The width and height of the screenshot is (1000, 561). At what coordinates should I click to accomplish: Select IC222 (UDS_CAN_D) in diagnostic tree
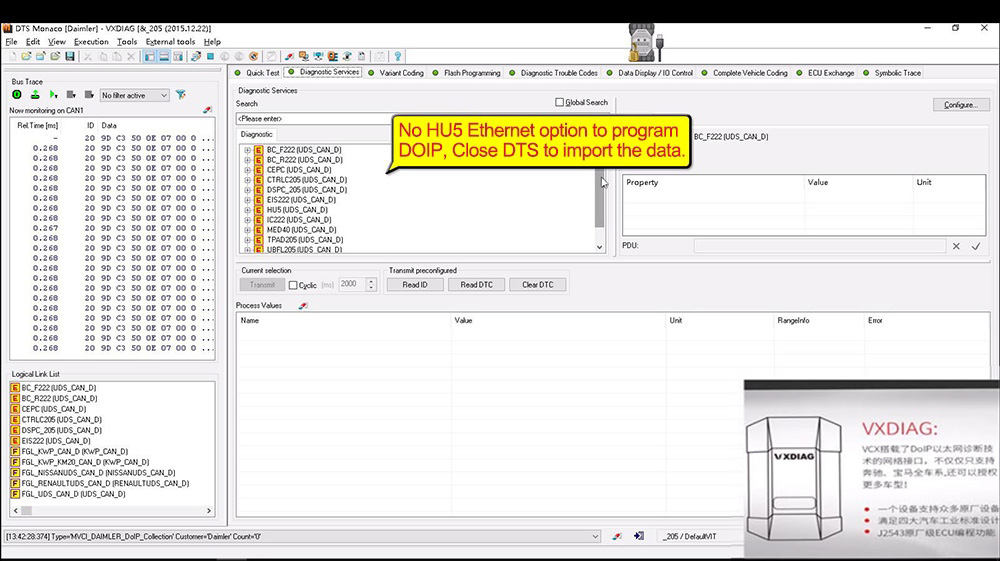(x=299, y=220)
